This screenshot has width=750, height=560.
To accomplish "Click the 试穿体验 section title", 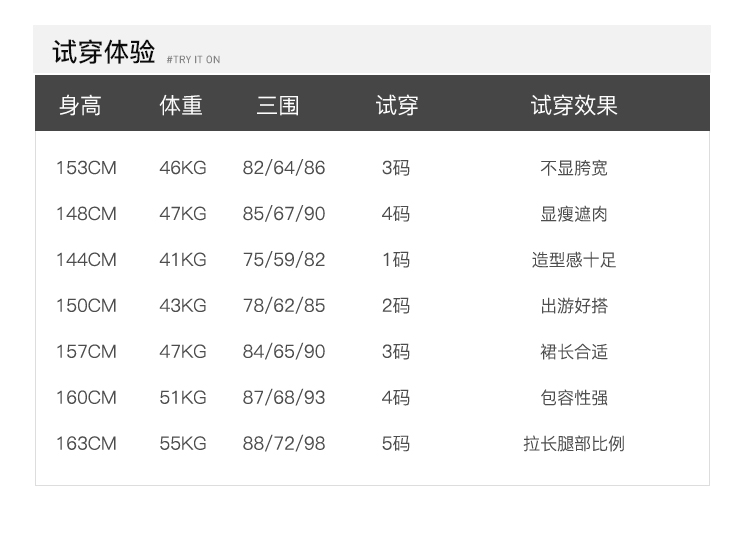I will click(x=104, y=53).
